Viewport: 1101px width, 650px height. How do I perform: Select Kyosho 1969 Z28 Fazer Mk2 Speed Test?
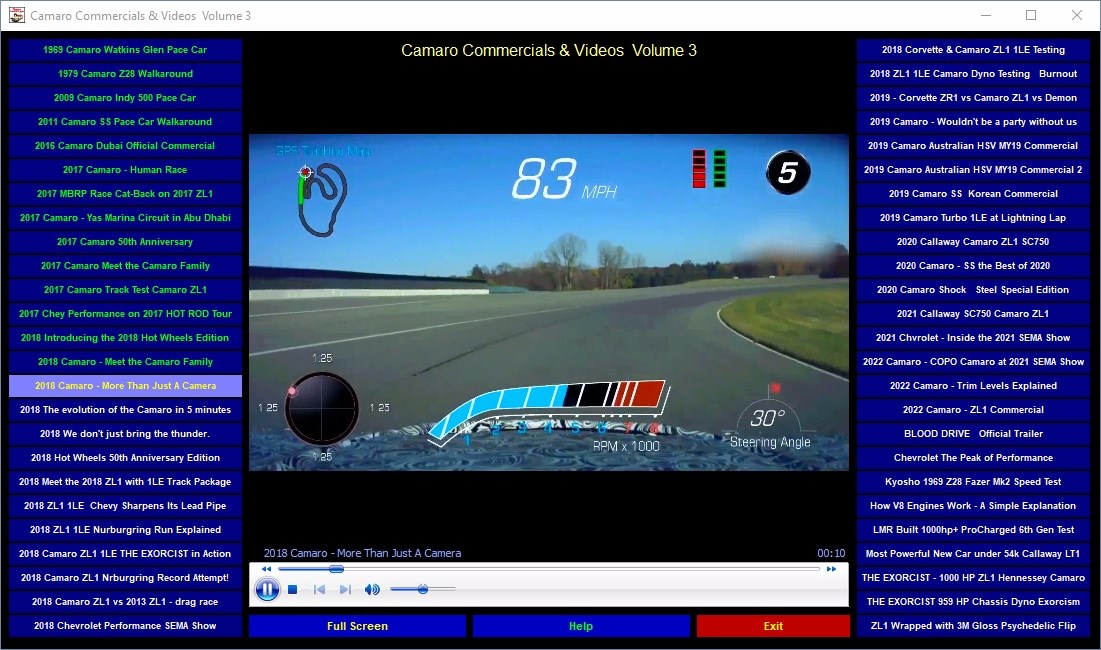tap(973, 482)
